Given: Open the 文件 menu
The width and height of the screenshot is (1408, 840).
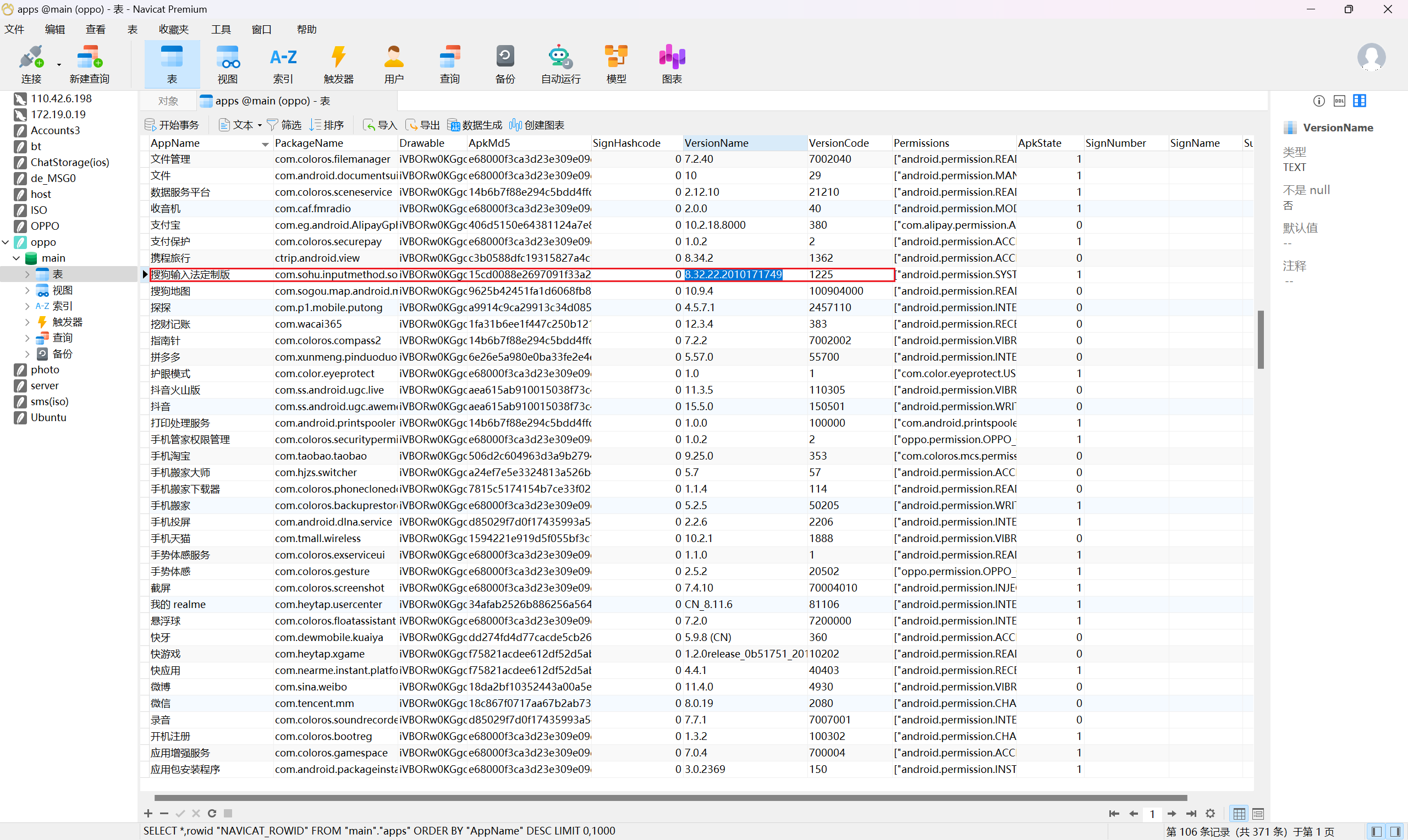Looking at the screenshot, I should click(15, 30).
